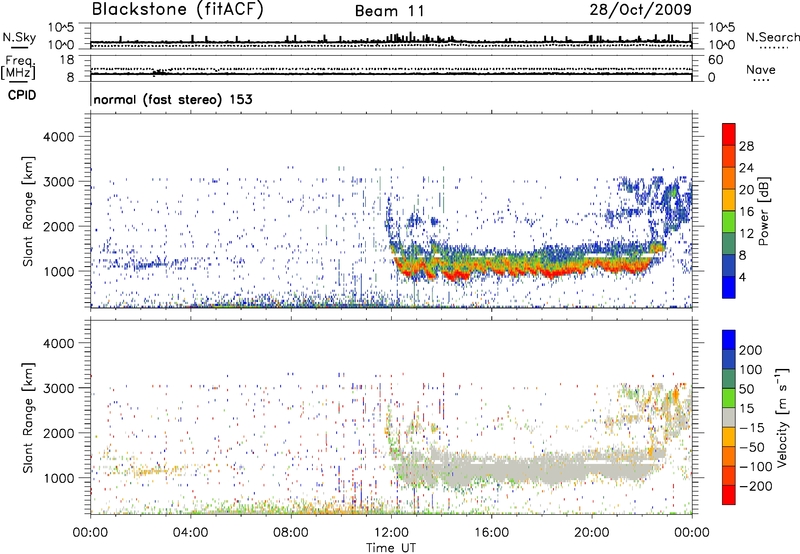The width and height of the screenshot is (800, 554).
Task: Click the '20:00' time axis label
Action: (592, 532)
